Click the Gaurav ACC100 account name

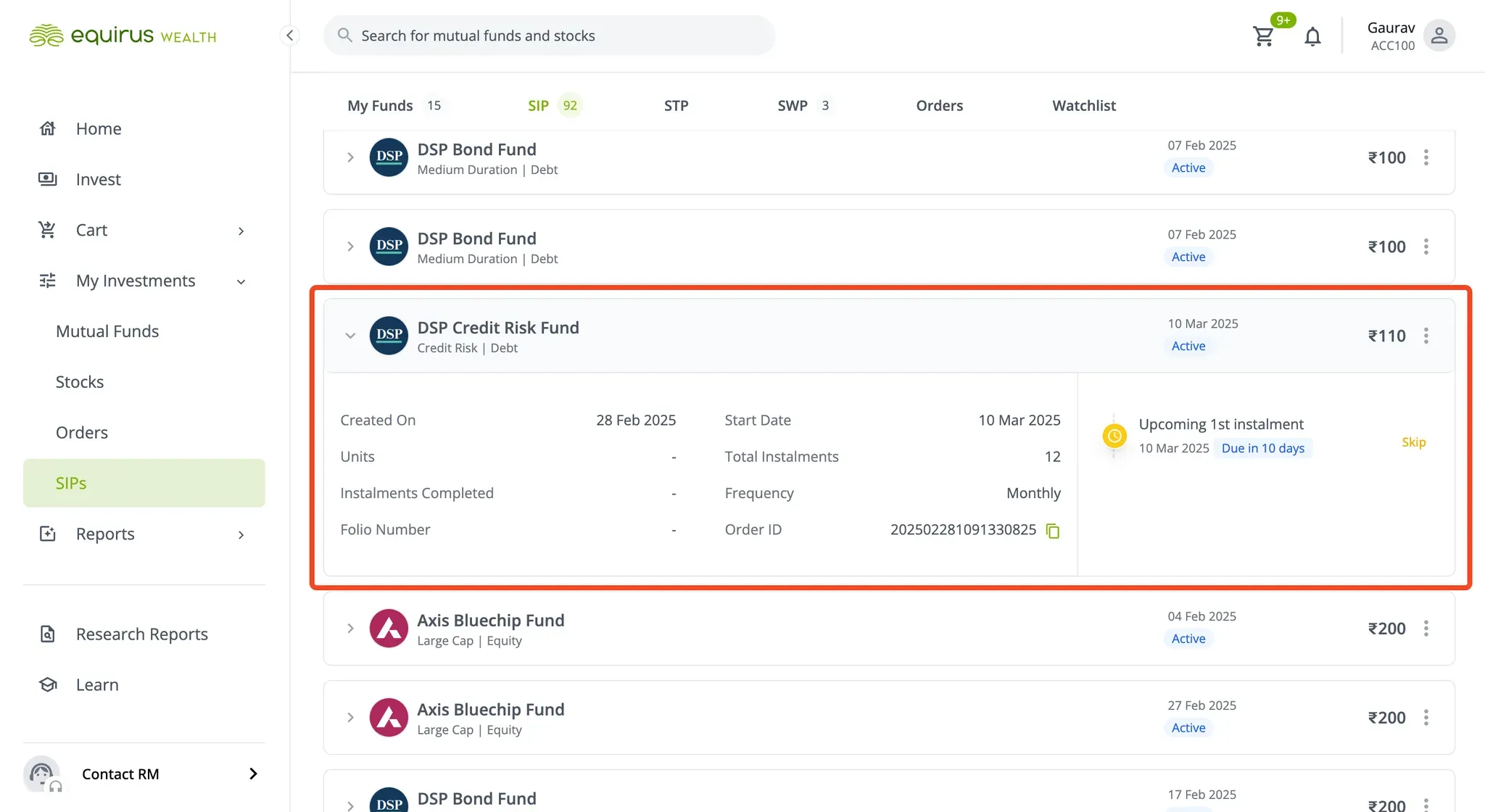(x=1391, y=36)
